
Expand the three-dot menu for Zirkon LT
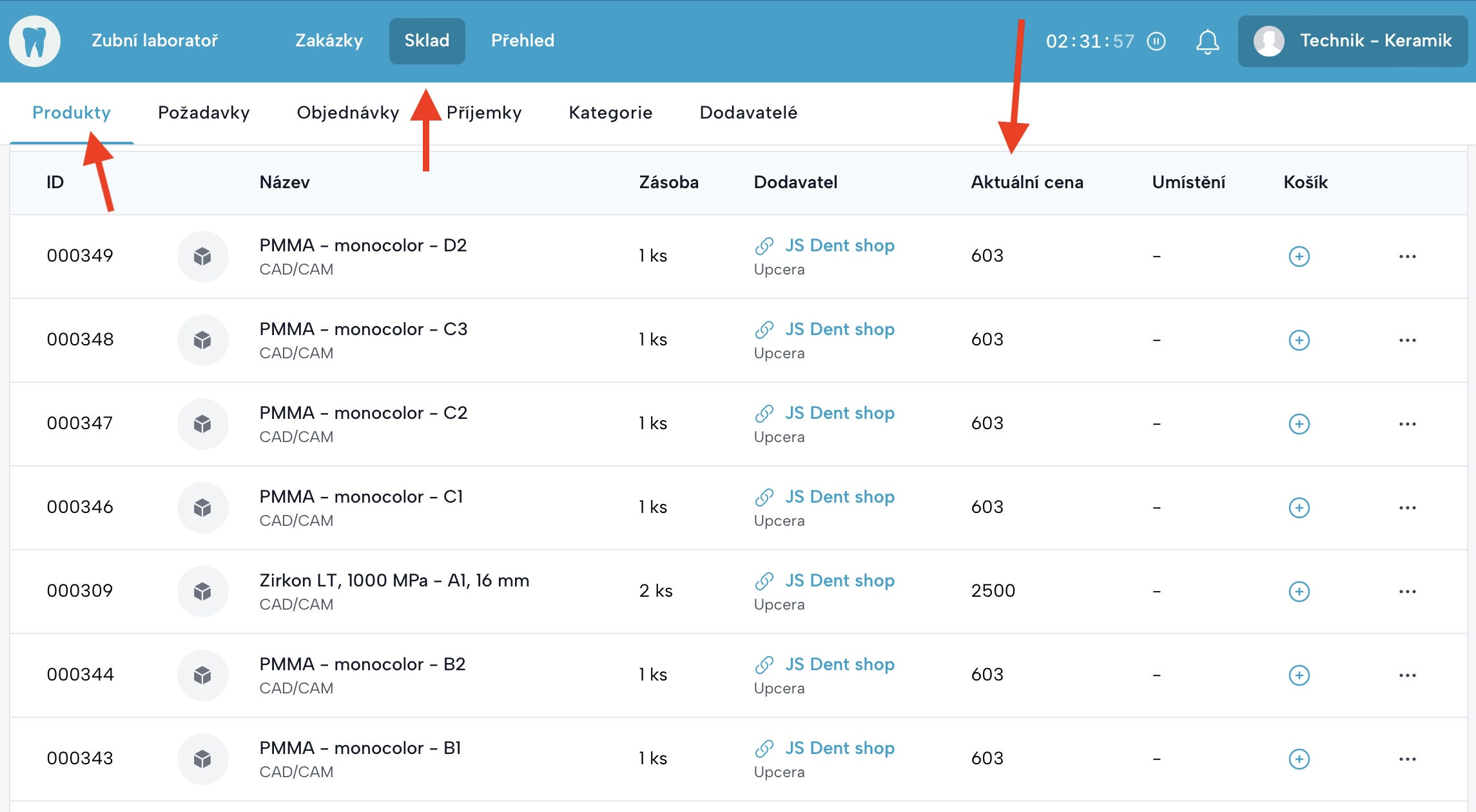click(x=1407, y=592)
